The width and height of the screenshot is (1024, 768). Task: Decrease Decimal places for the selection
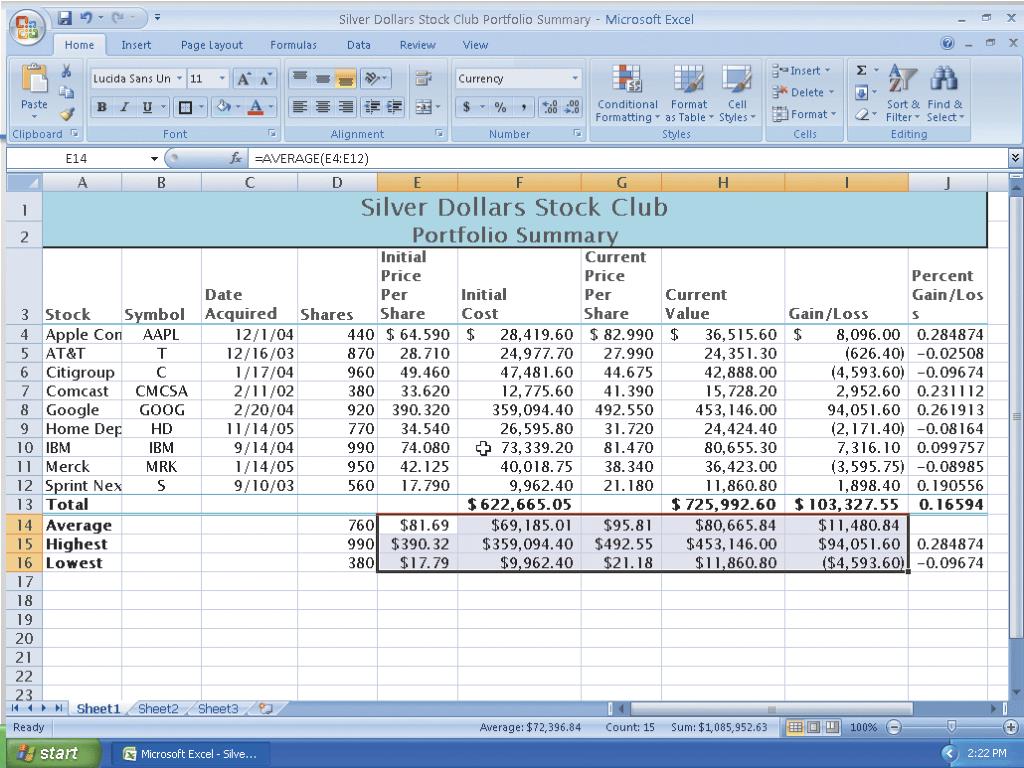coord(572,107)
